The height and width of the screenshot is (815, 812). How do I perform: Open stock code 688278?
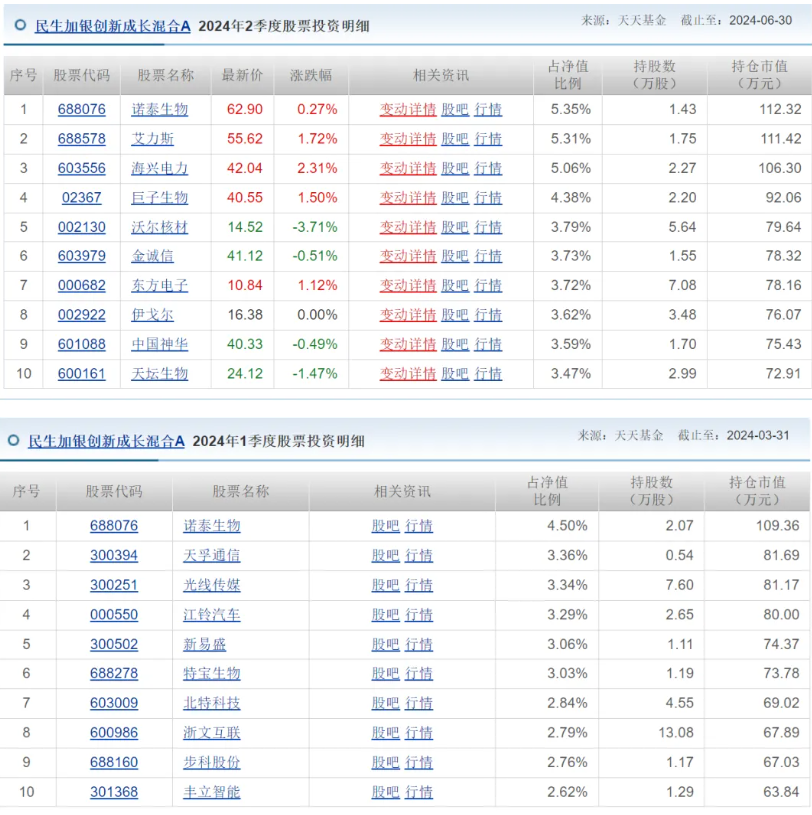(x=114, y=674)
